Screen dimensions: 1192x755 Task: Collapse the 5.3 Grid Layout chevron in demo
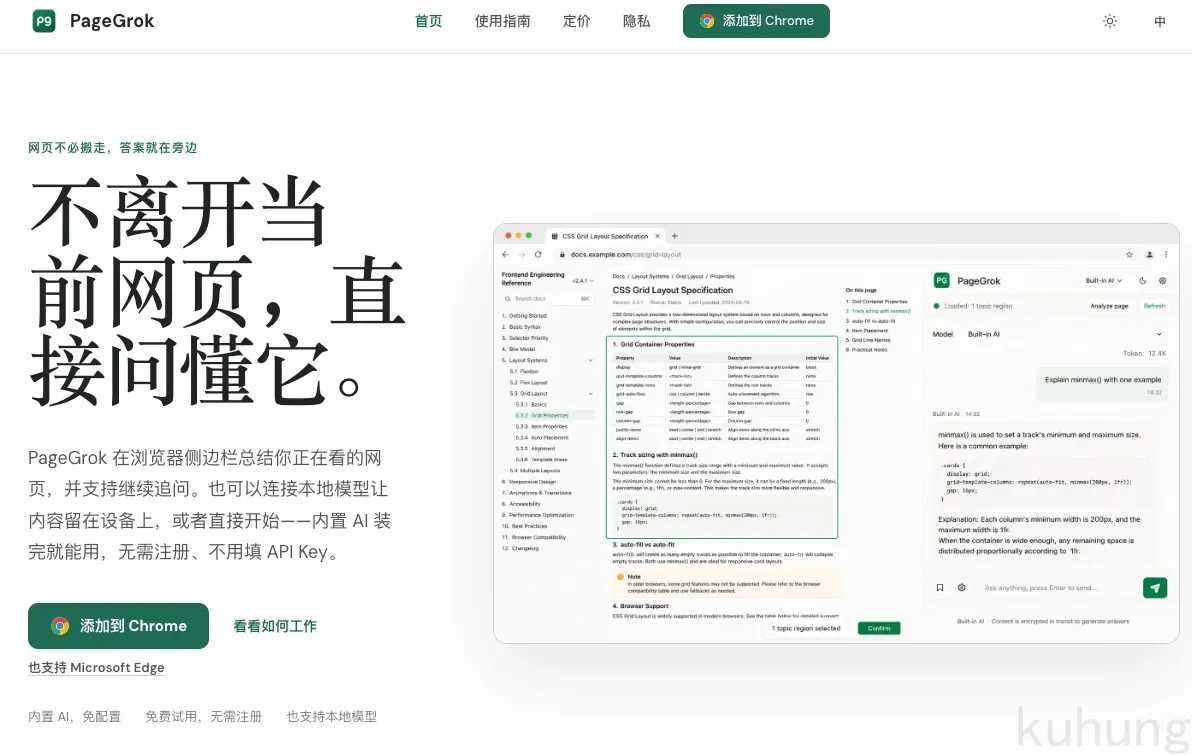591,394
